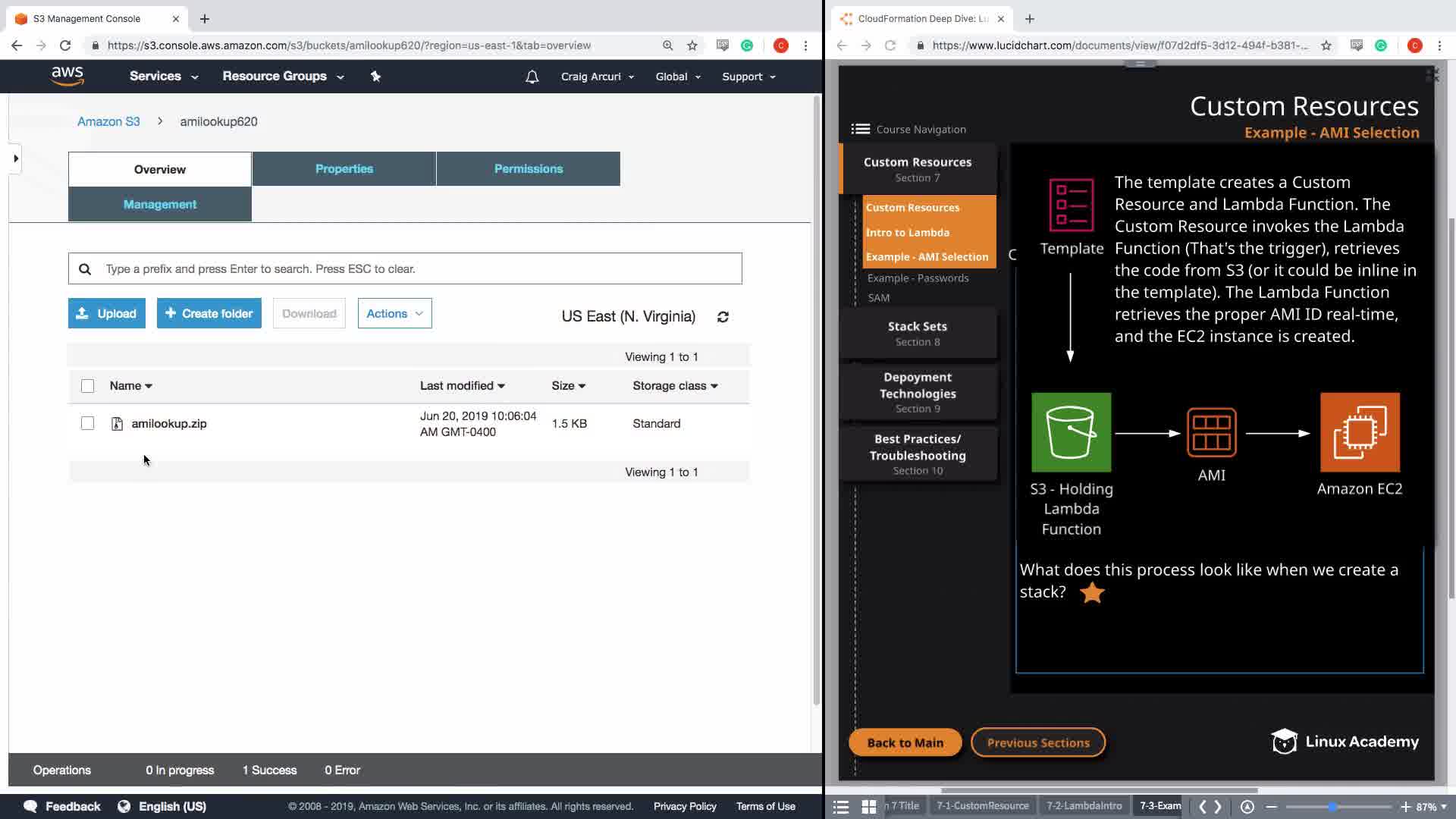Expand the S3 sidebar panel arrow
The height and width of the screenshot is (819, 1456).
click(x=15, y=158)
